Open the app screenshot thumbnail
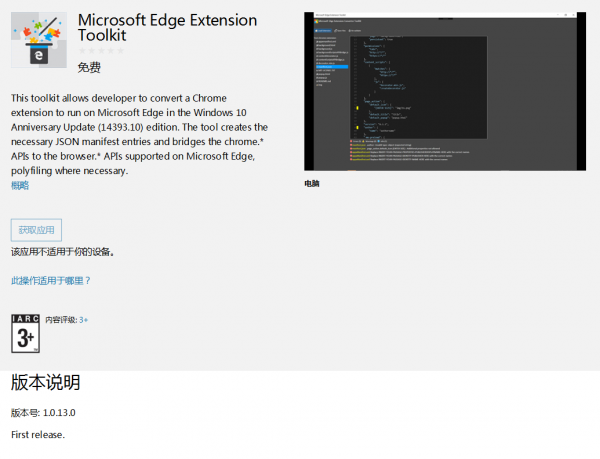Screen dimensions: 600x459 tap(444, 91)
